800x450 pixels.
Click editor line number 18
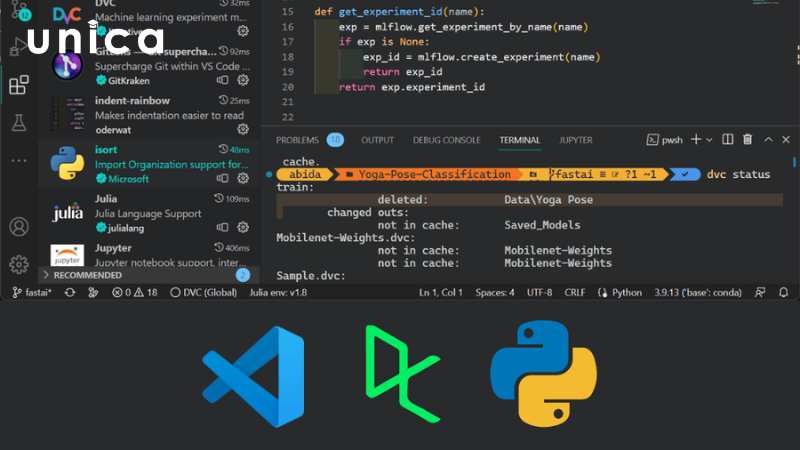[288, 57]
